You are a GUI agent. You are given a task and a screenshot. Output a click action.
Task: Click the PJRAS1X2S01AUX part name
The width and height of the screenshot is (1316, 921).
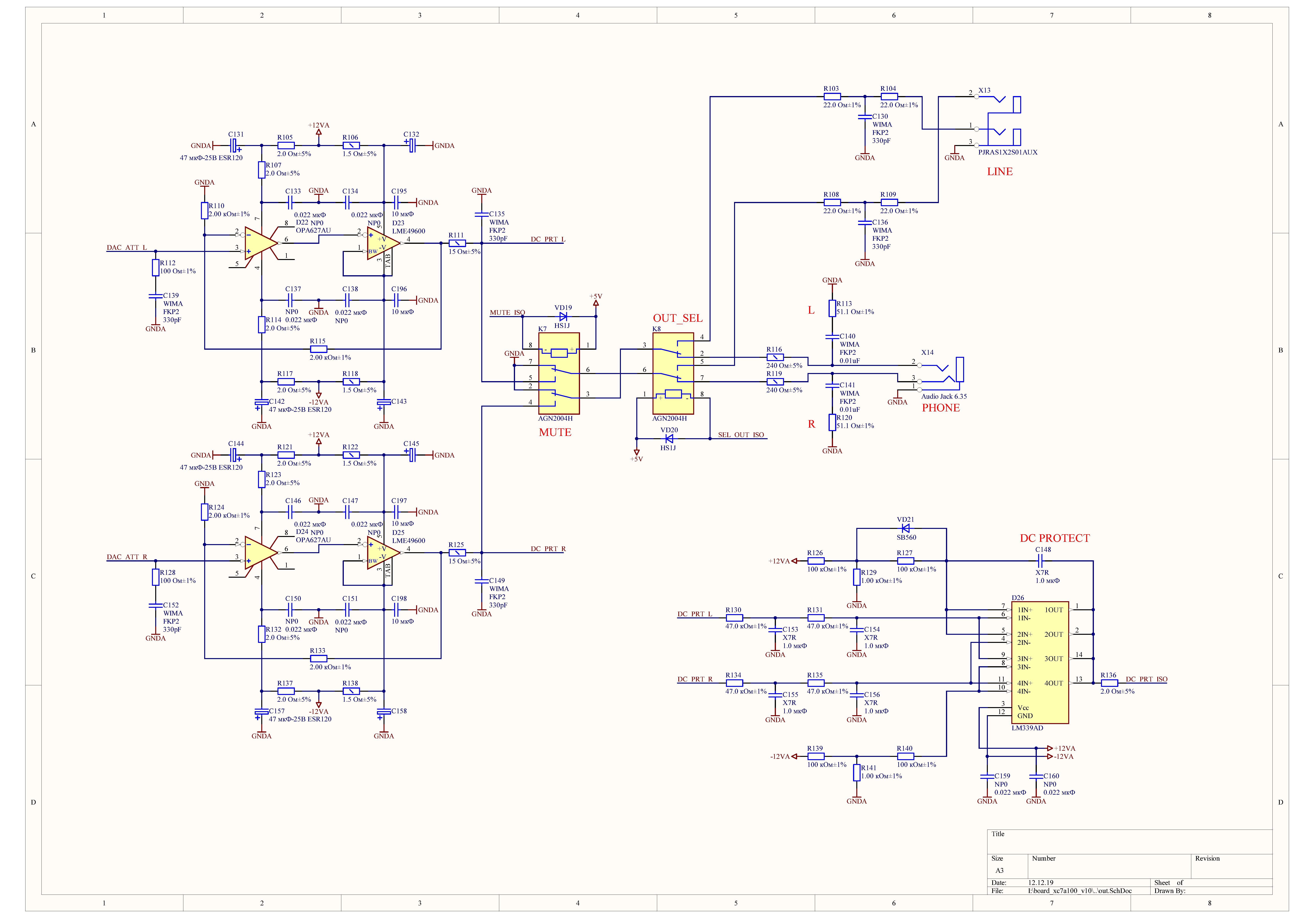point(1008,153)
